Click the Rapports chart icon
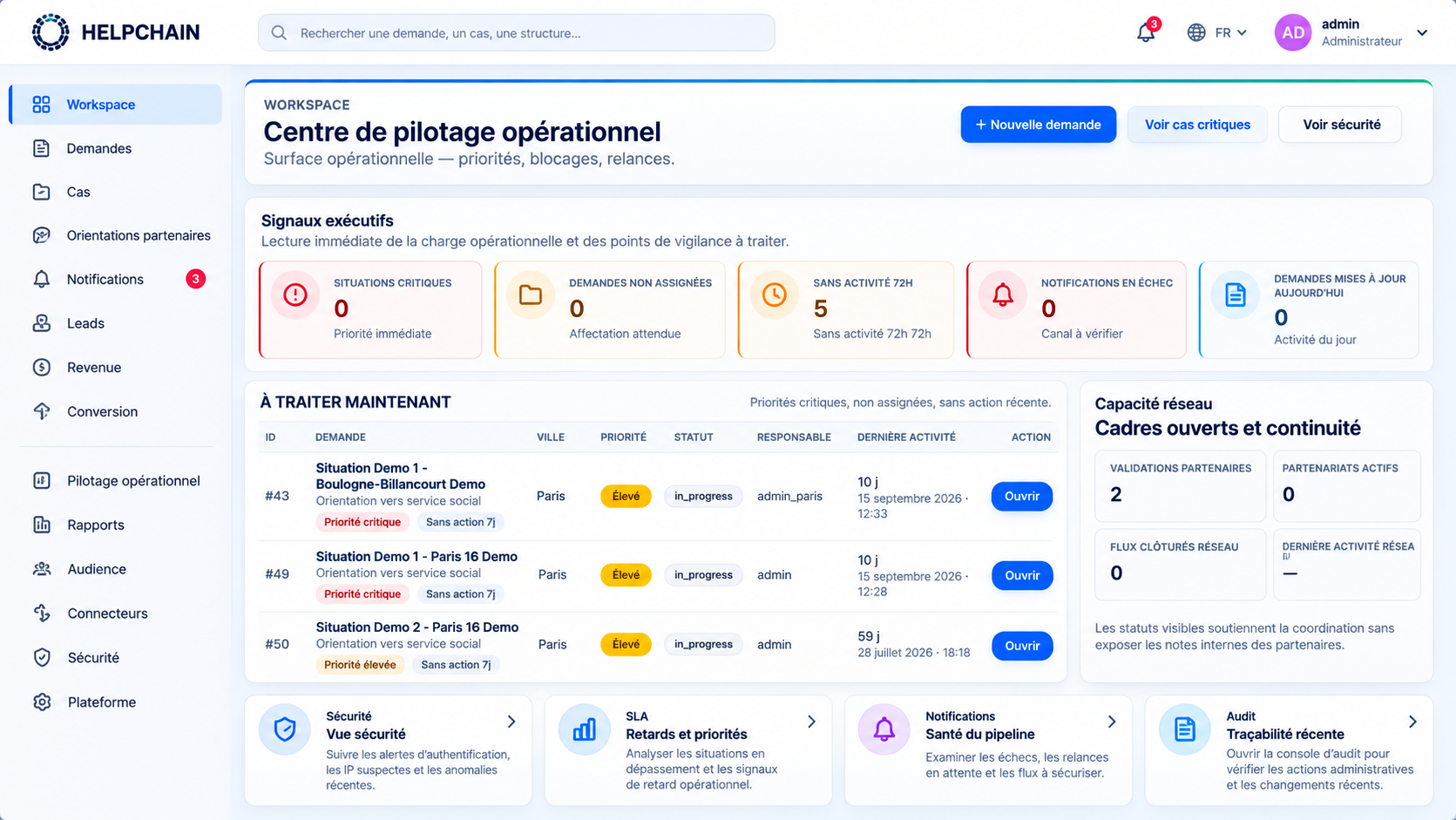 (42, 525)
